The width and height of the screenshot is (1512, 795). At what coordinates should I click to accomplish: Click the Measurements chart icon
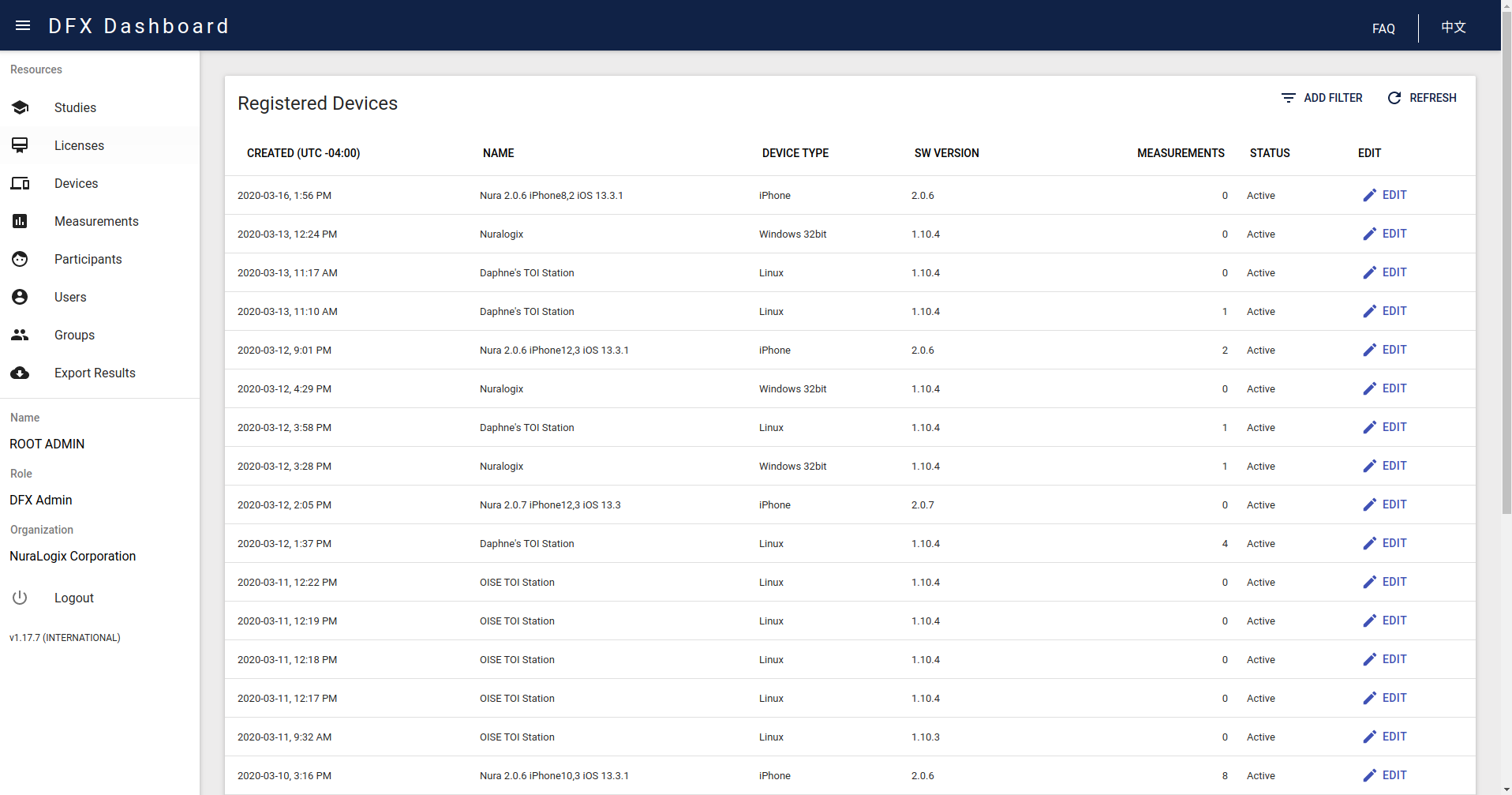pyautogui.click(x=20, y=221)
